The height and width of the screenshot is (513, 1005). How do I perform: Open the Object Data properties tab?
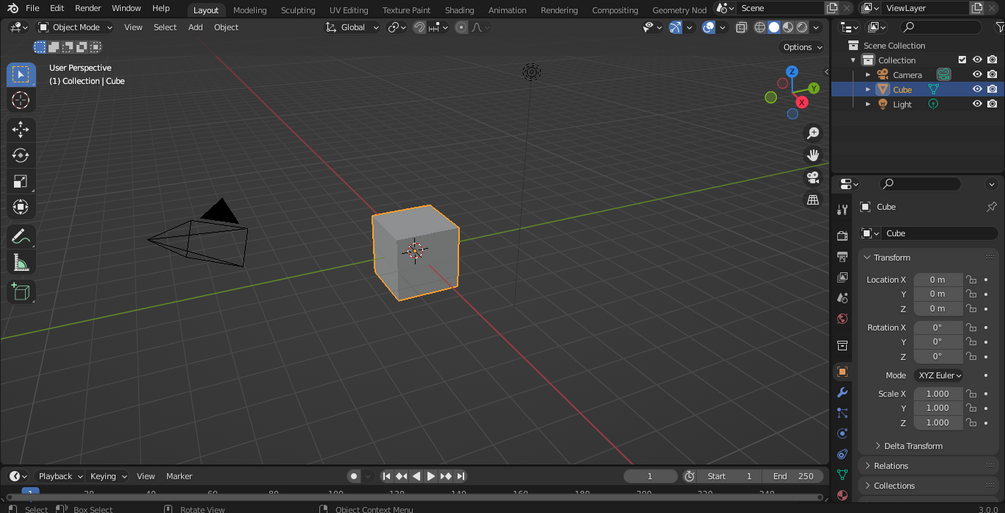842,475
